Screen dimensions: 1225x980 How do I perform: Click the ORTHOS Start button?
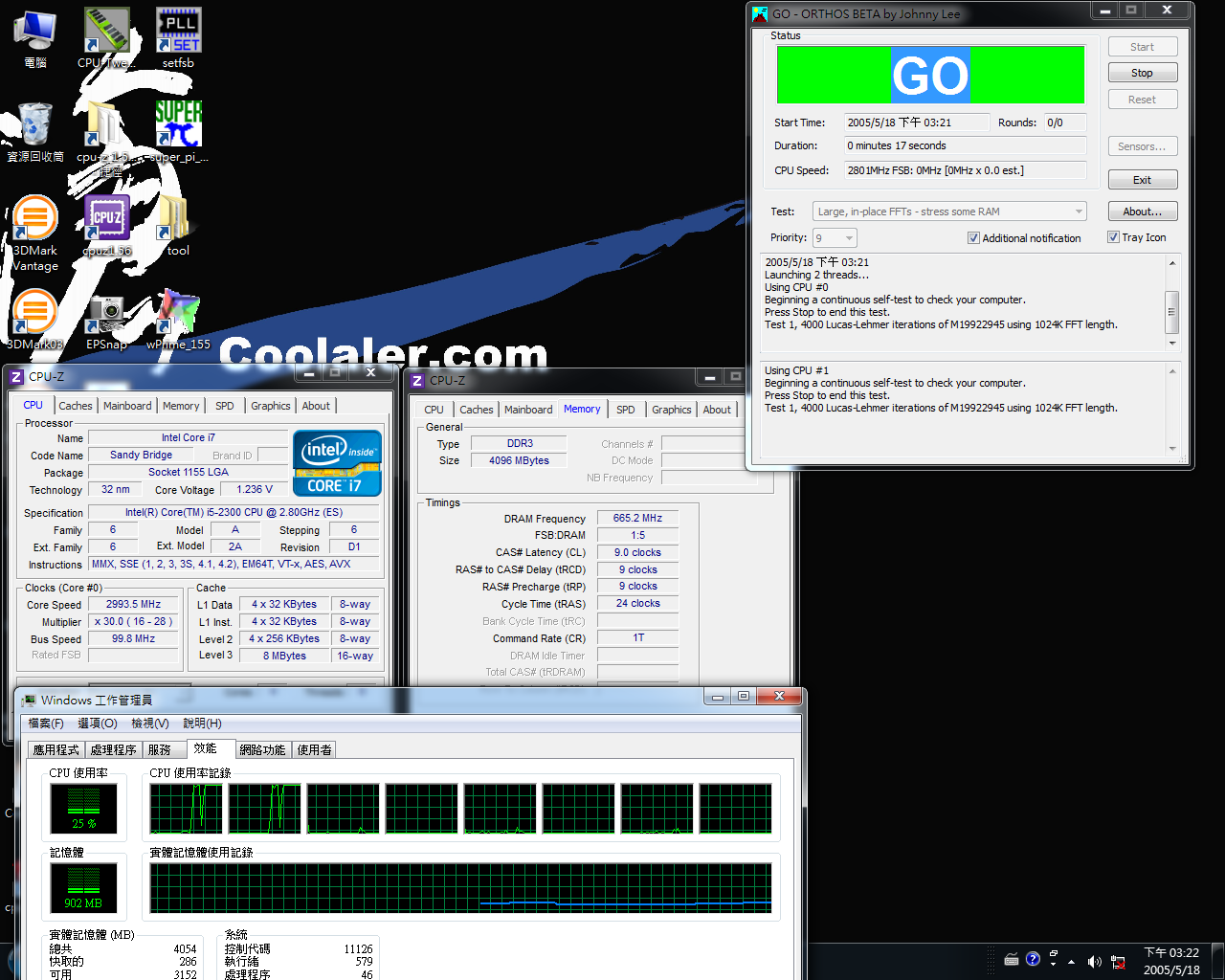(x=1142, y=47)
